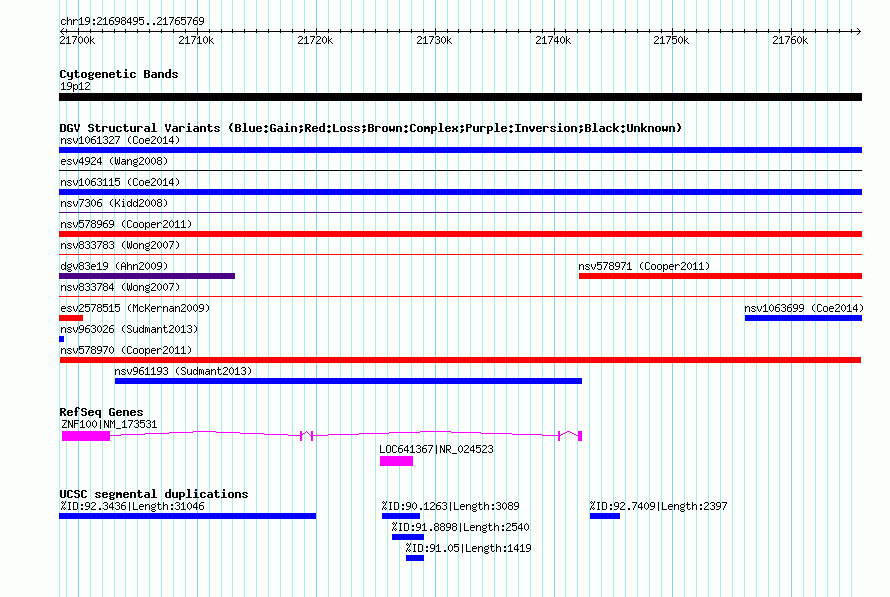Open variant nsv1061327 (Coe2014) label
890x597 pixels.
120,140
